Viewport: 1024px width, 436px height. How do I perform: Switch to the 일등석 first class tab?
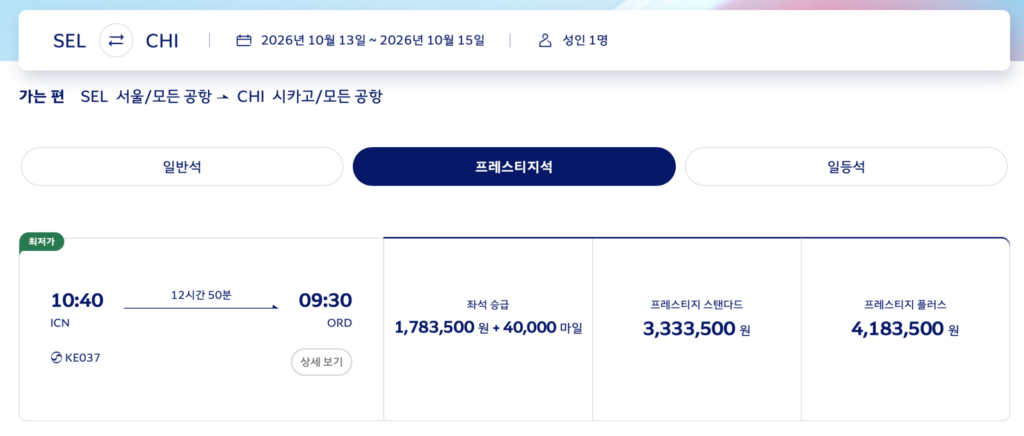tap(846, 167)
